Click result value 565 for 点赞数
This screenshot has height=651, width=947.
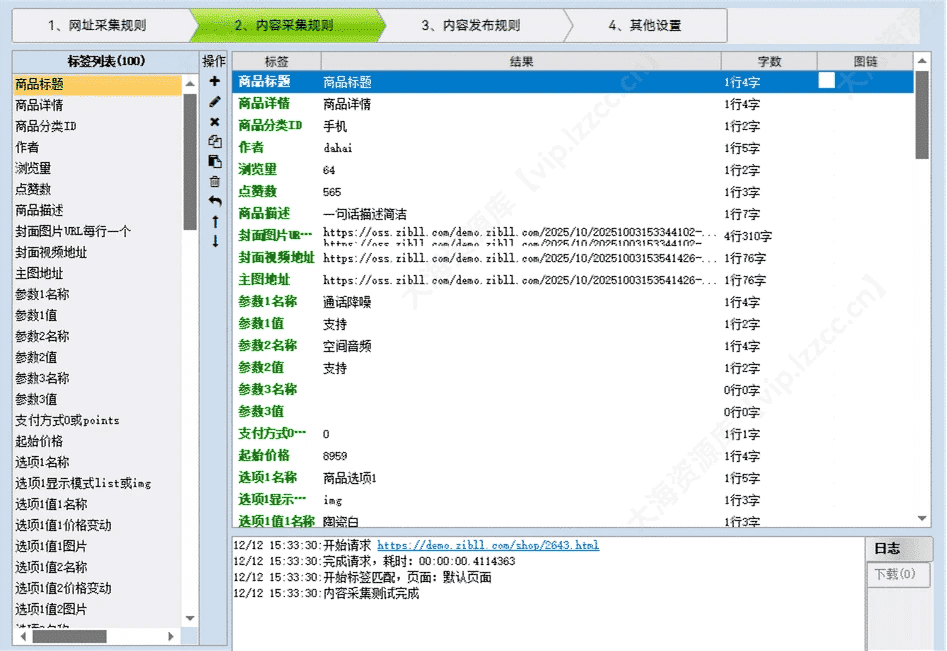332,192
